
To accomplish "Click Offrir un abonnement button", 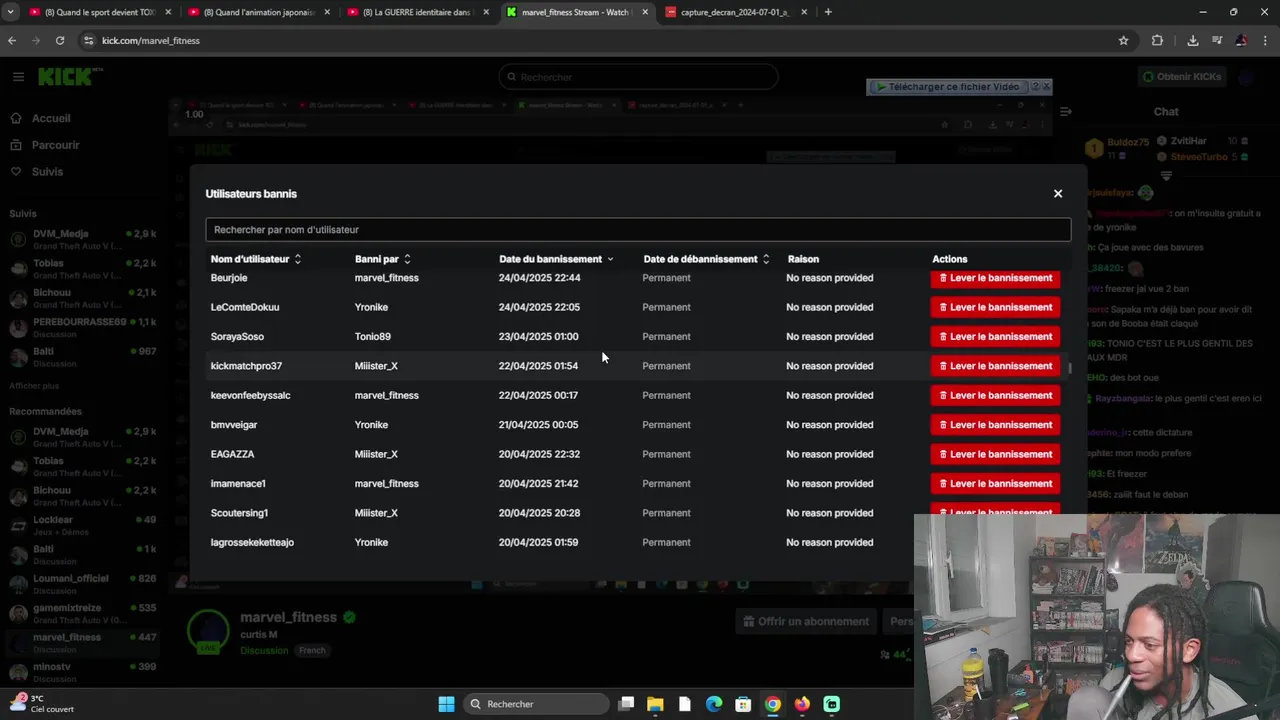I will (x=806, y=622).
